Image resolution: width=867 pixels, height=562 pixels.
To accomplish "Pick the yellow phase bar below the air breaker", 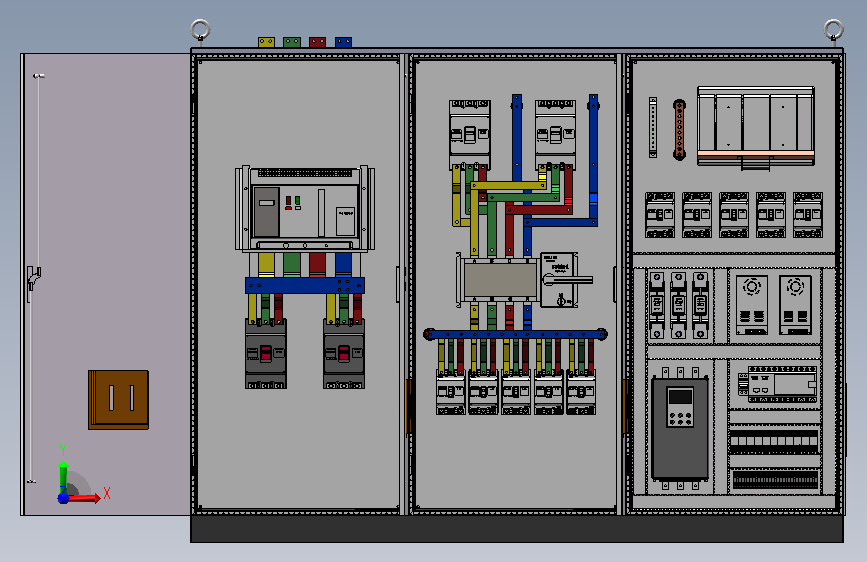I will [x=266, y=264].
